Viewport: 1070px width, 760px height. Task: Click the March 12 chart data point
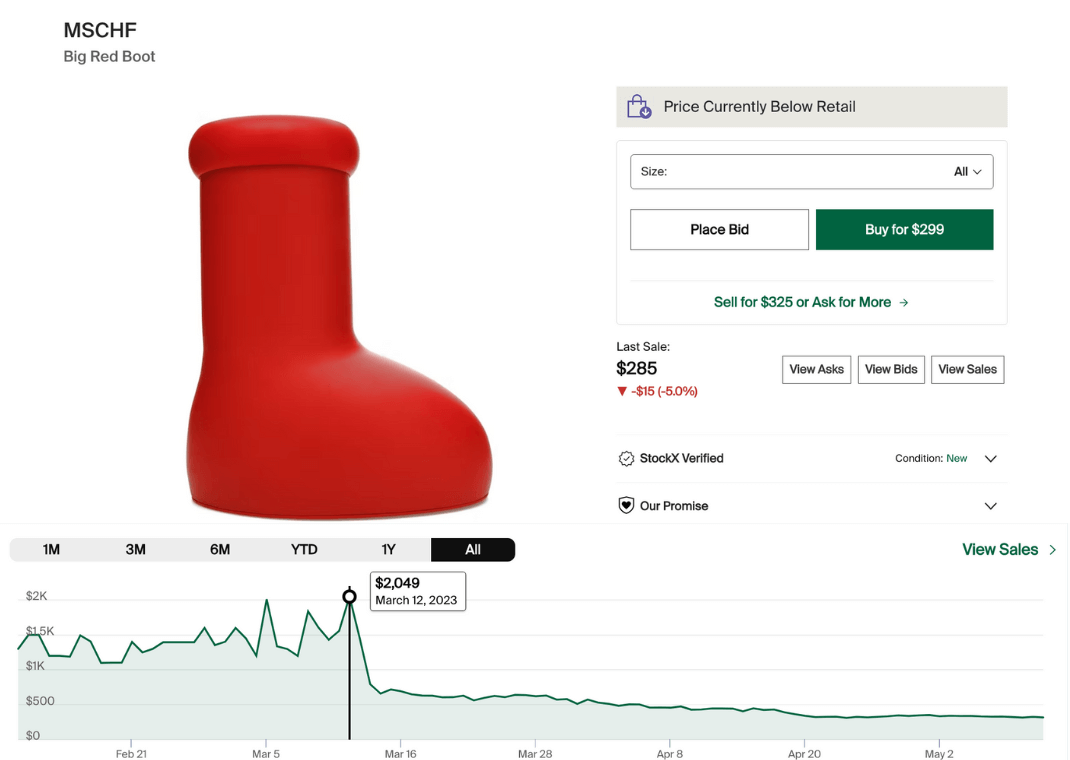(349, 597)
